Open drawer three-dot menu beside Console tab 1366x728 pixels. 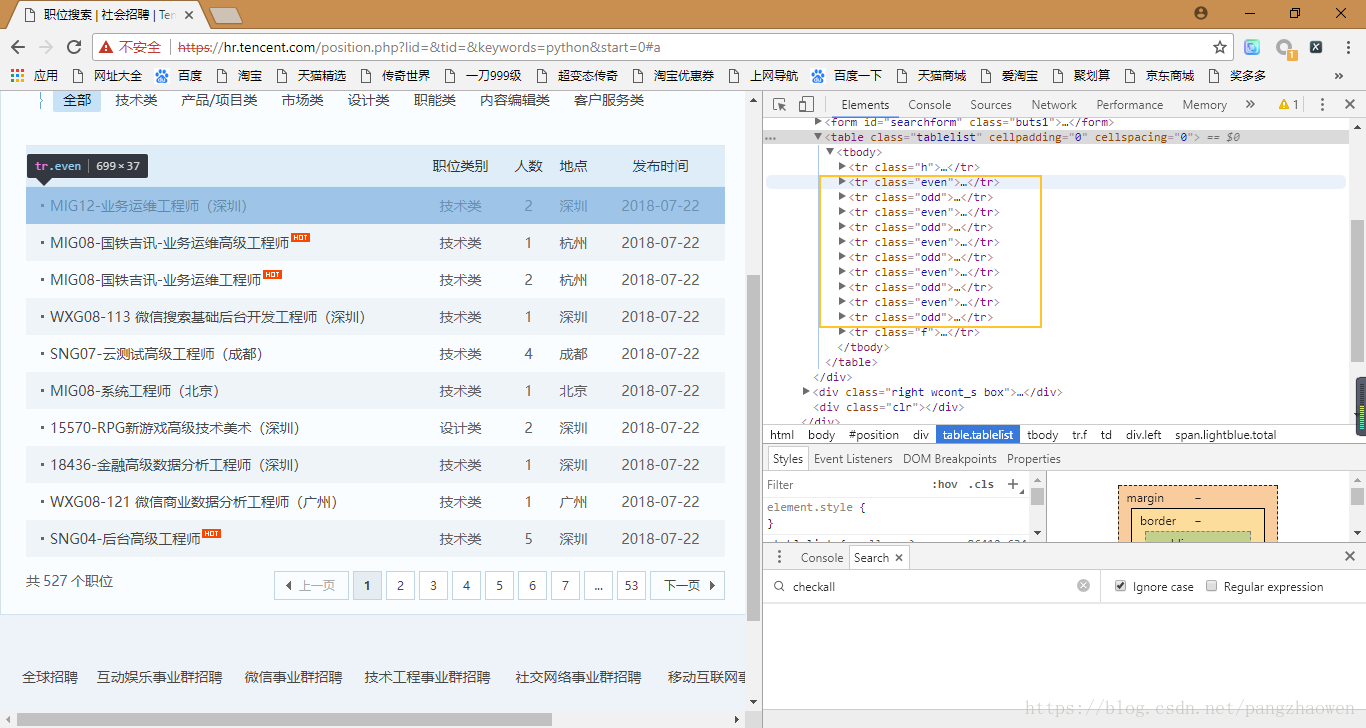pyautogui.click(x=780, y=557)
